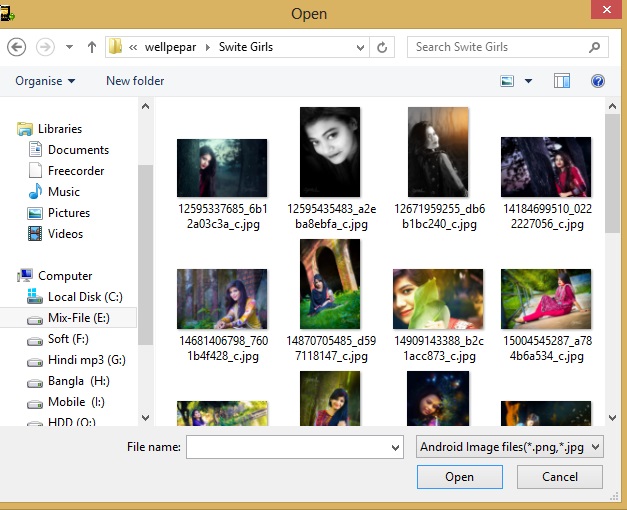Click the file list scrollbar thumb

click(612, 173)
